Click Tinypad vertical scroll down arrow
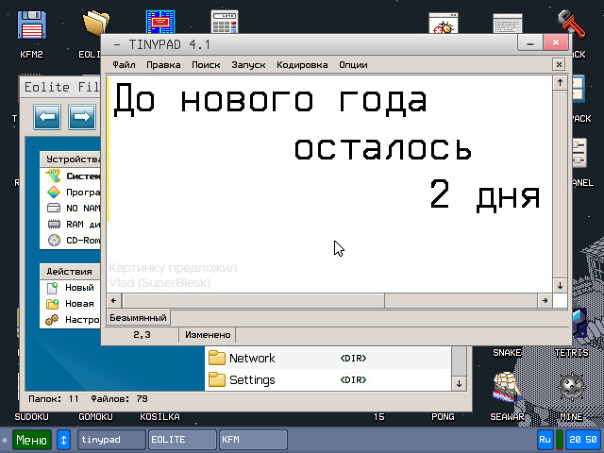Viewport: 604px width, 453px height. [560, 285]
